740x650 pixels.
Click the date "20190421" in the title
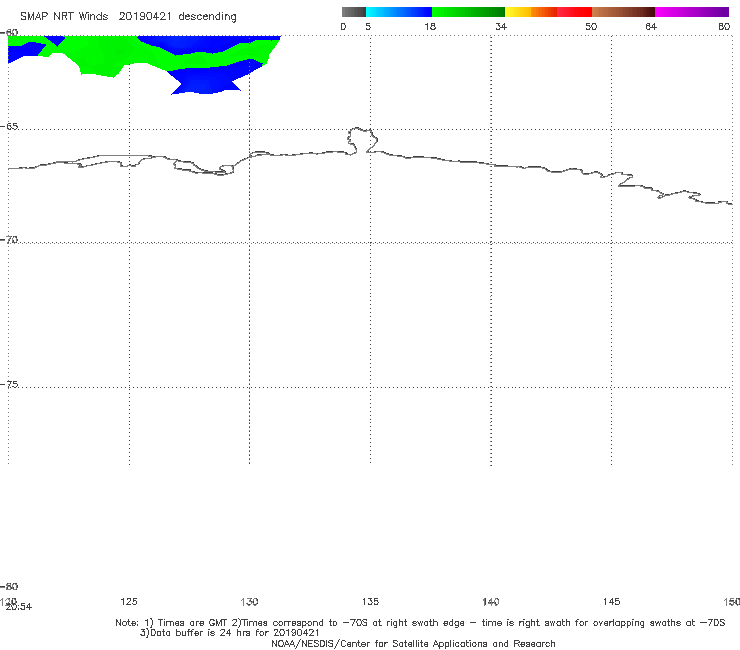coord(145,16)
